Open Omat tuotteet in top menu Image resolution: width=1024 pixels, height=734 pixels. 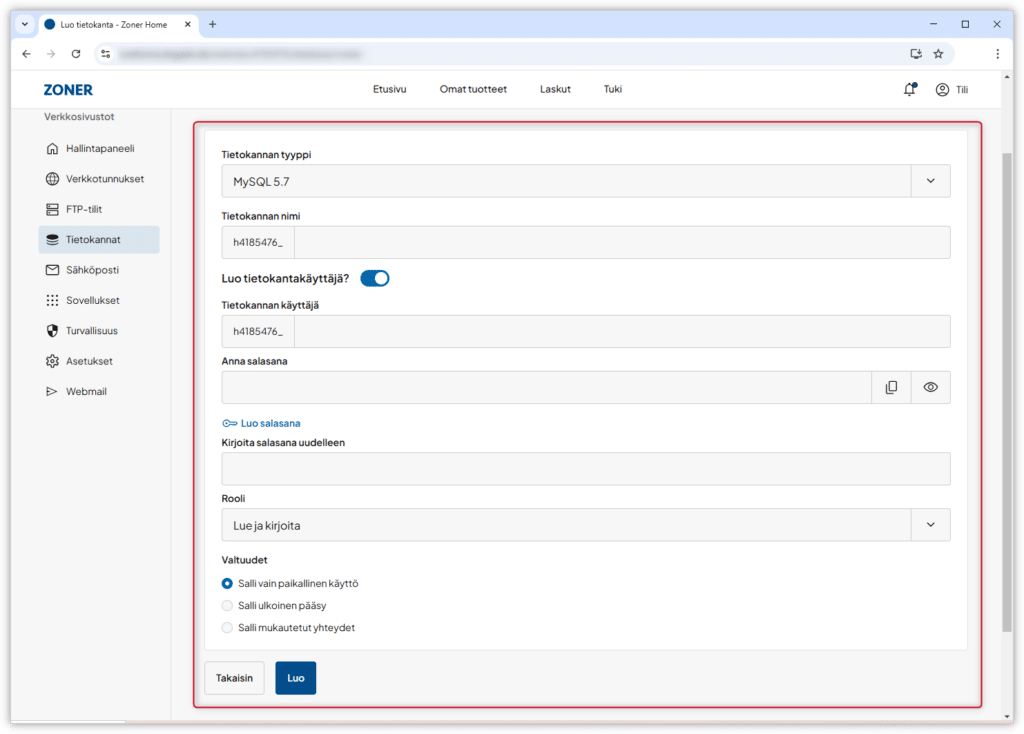[473, 89]
